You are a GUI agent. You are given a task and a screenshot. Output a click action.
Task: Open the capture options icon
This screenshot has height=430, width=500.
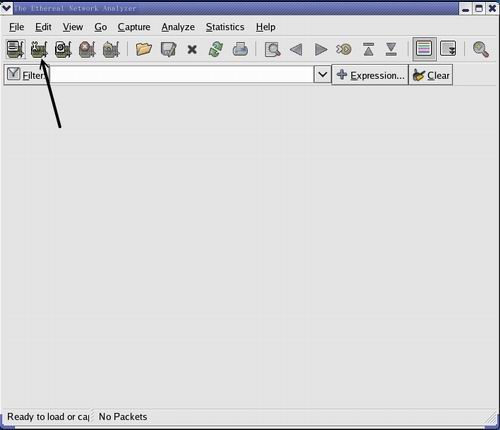click(39, 49)
